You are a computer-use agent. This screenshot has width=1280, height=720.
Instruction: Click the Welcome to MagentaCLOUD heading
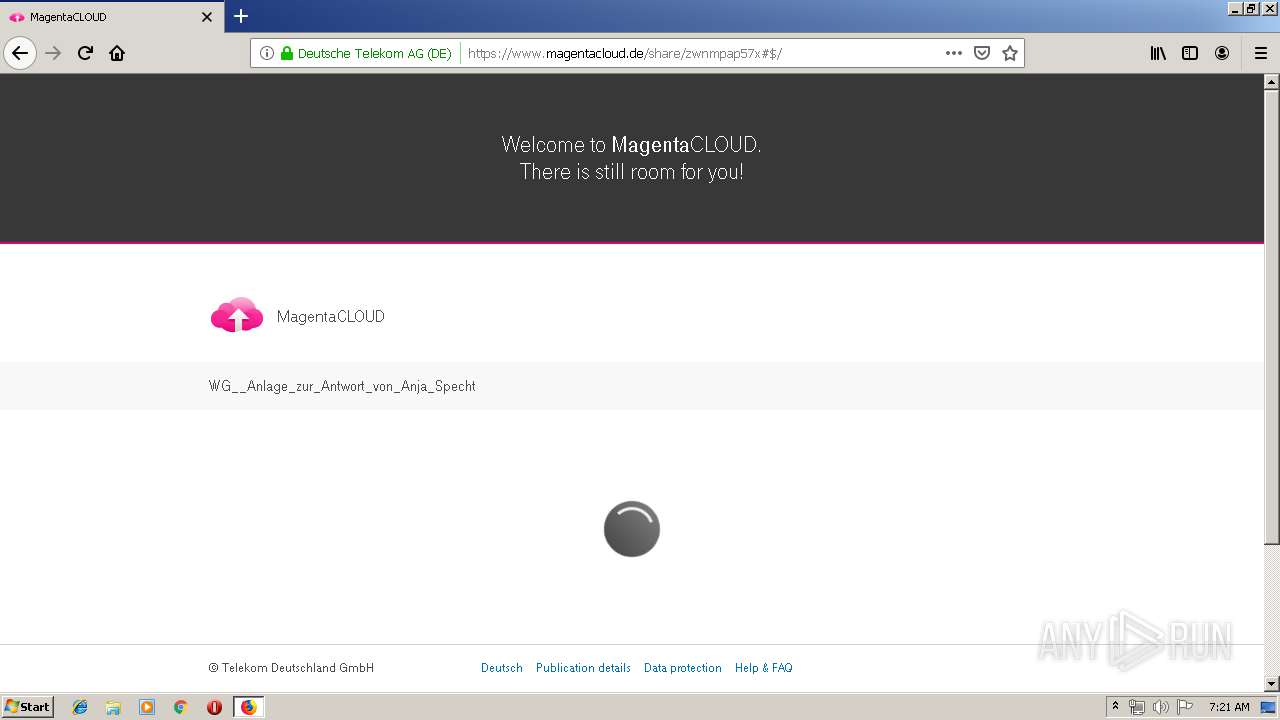coord(631,158)
